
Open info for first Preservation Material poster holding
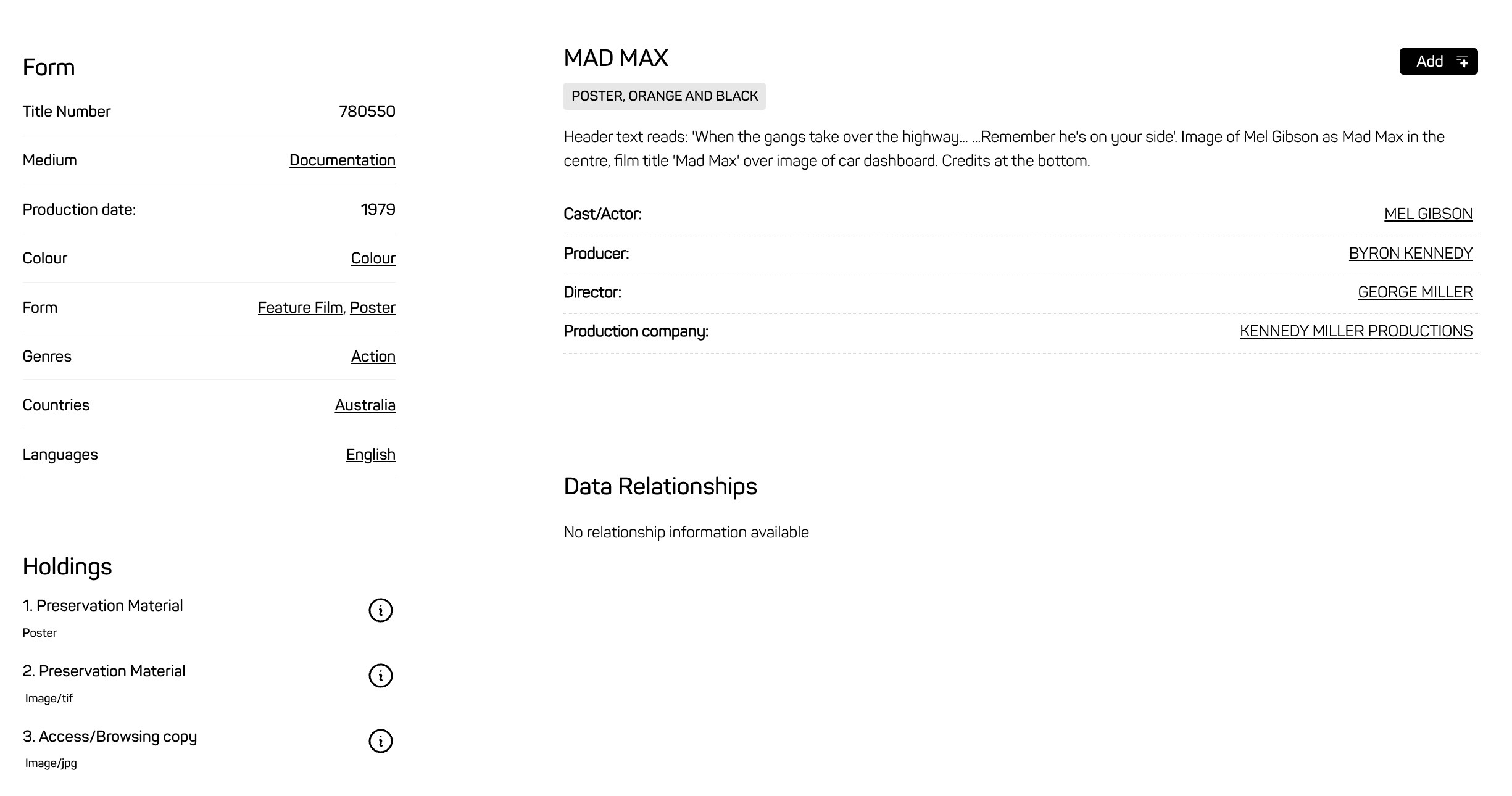tap(380, 610)
